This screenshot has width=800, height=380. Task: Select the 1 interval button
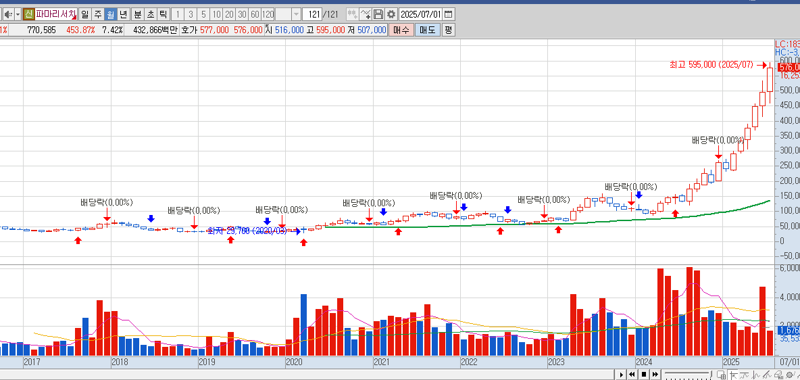pyautogui.click(x=178, y=14)
